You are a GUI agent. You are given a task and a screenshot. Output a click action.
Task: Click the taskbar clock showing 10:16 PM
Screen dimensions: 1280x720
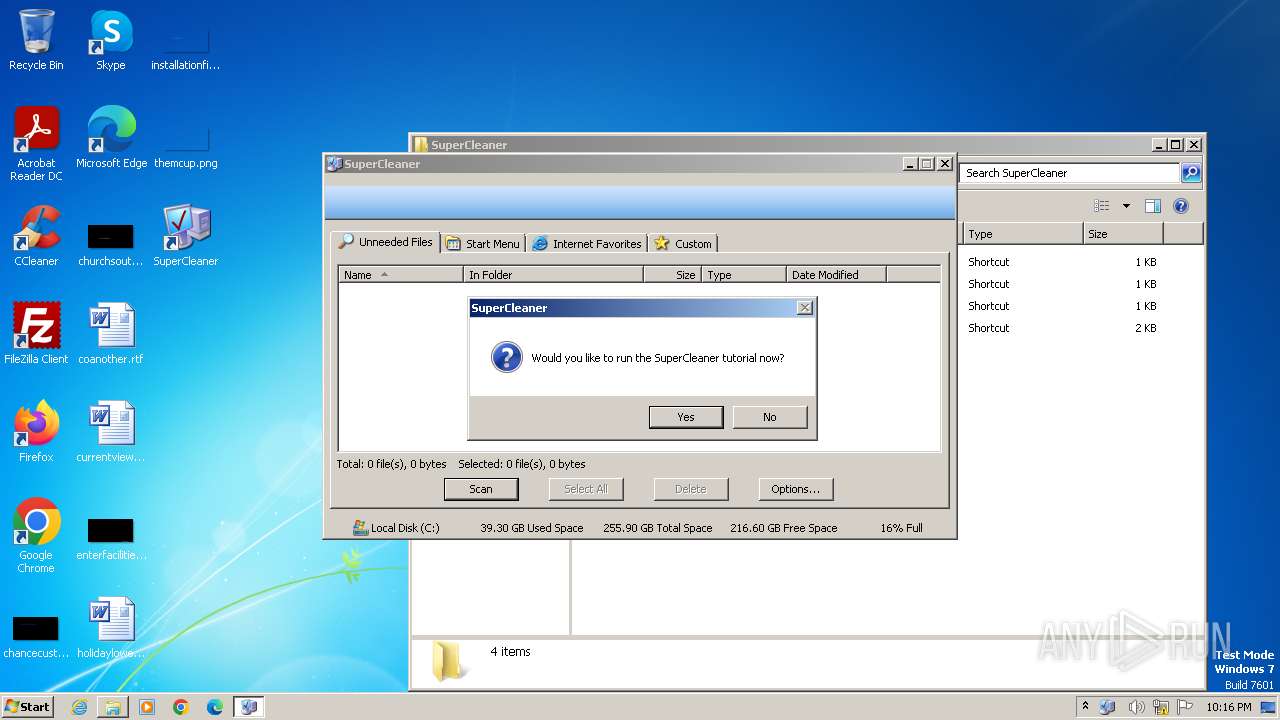[x=1229, y=707]
